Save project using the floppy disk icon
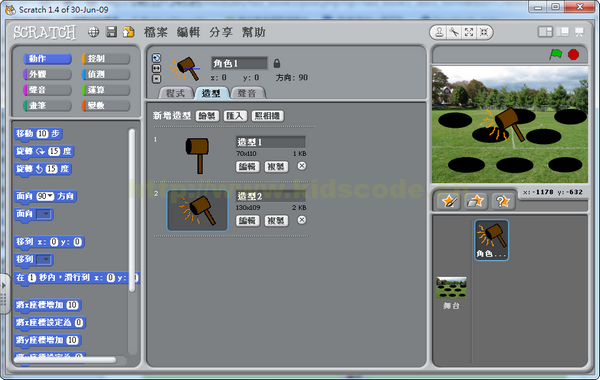Image resolution: width=600 pixels, height=380 pixels. click(111, 32)
